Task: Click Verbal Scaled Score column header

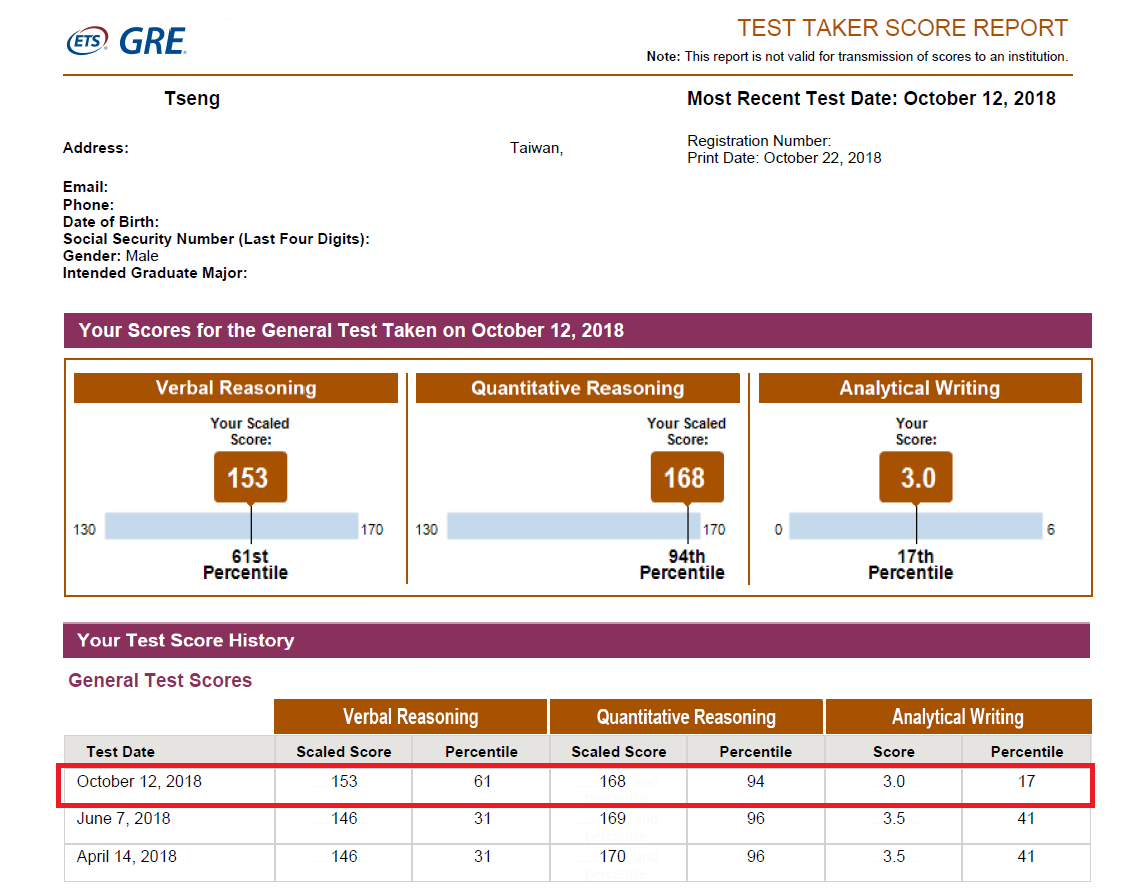Action: click(343, 752)
